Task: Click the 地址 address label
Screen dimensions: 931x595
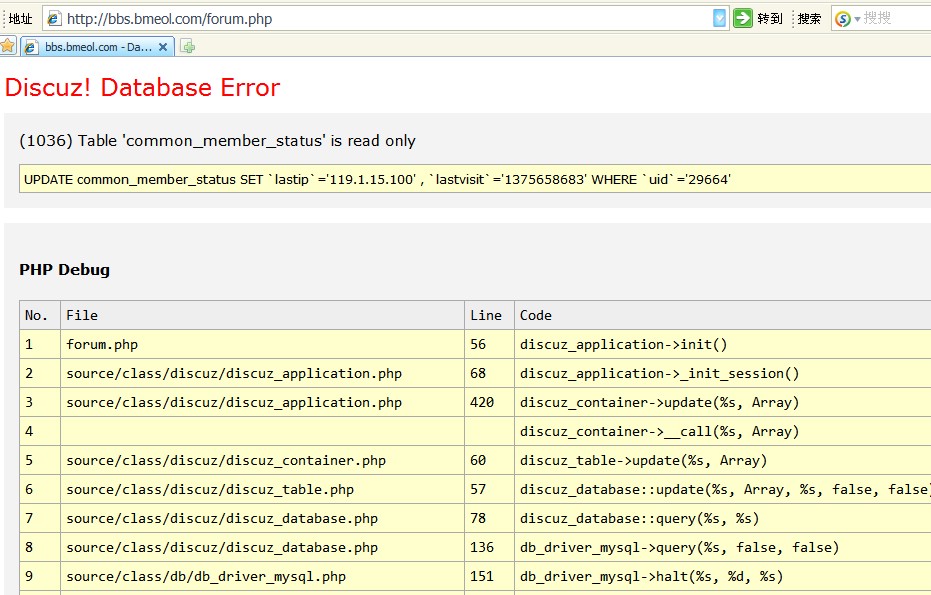Action: [x=20, y=19]
